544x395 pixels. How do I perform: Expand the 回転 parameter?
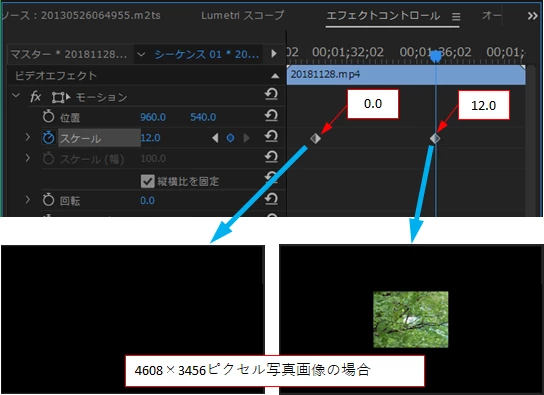(x=27, y=200)
